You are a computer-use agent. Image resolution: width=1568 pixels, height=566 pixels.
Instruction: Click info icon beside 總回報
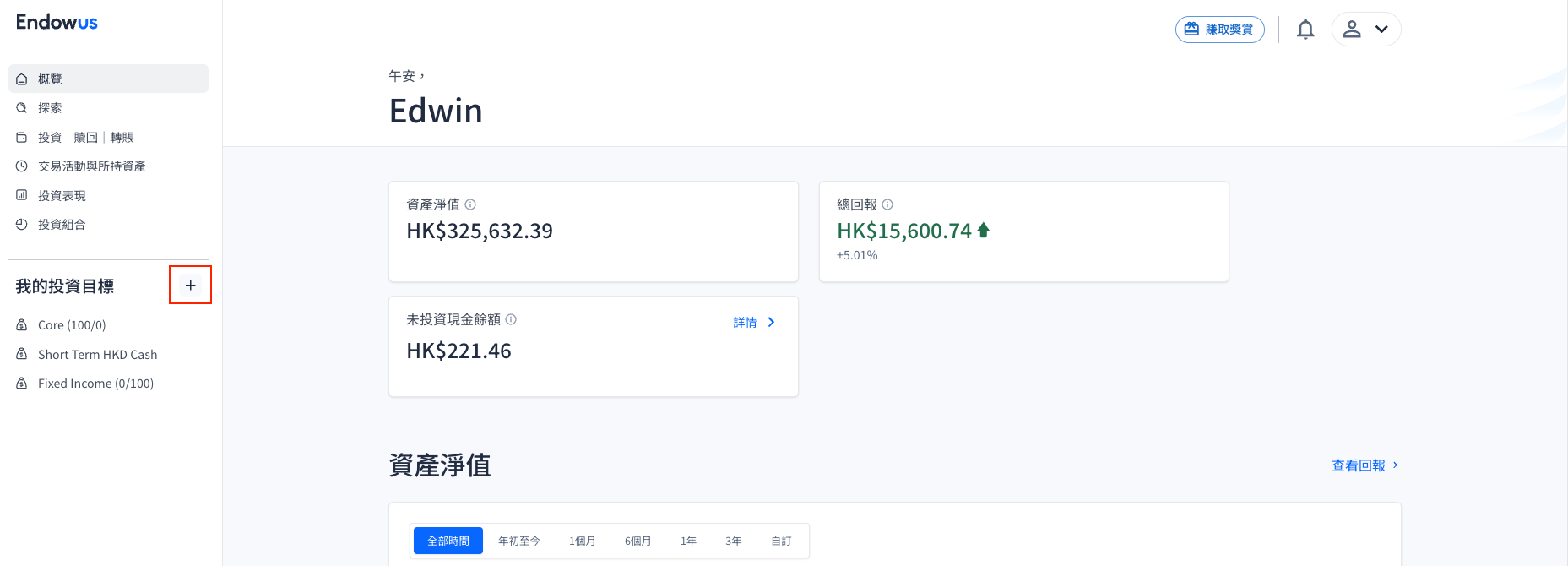click(x=887, y=204)
